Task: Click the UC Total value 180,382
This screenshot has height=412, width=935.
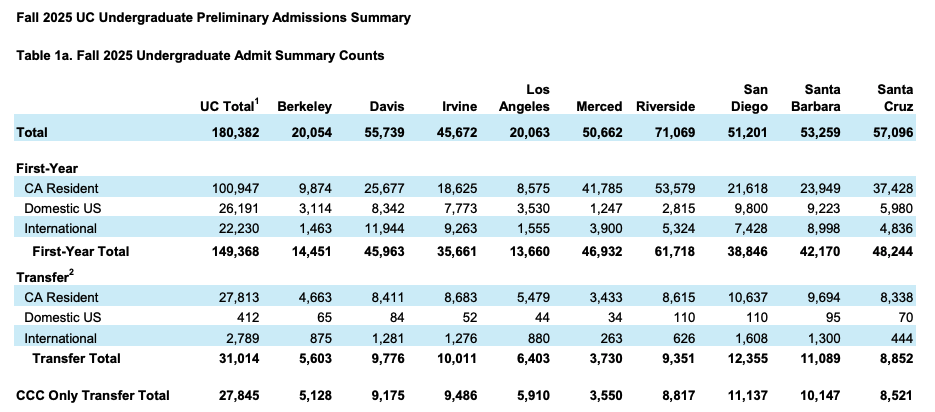Action: tap(236, 132)
